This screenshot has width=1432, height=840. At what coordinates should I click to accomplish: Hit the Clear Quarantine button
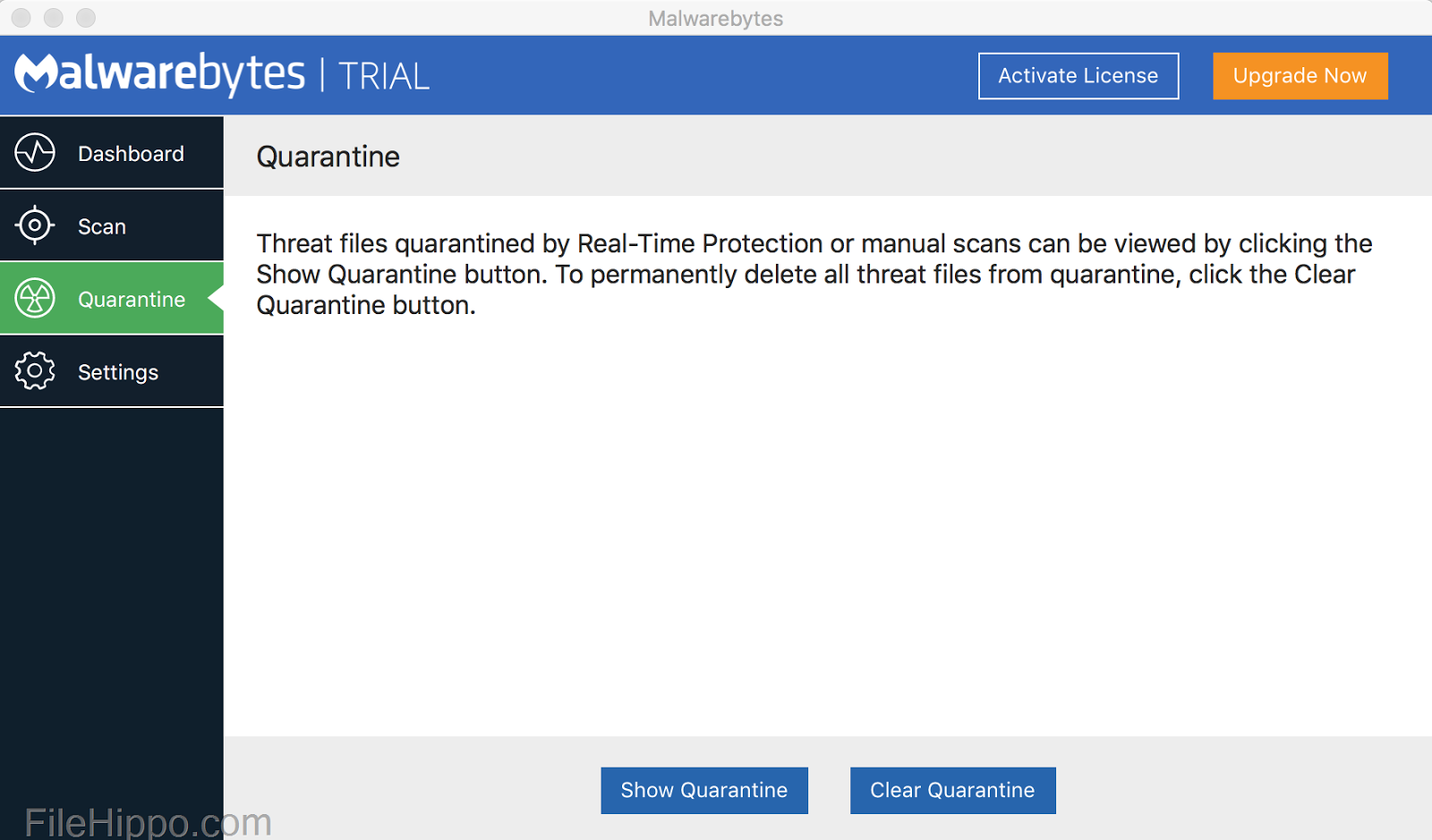coord(952,790)
